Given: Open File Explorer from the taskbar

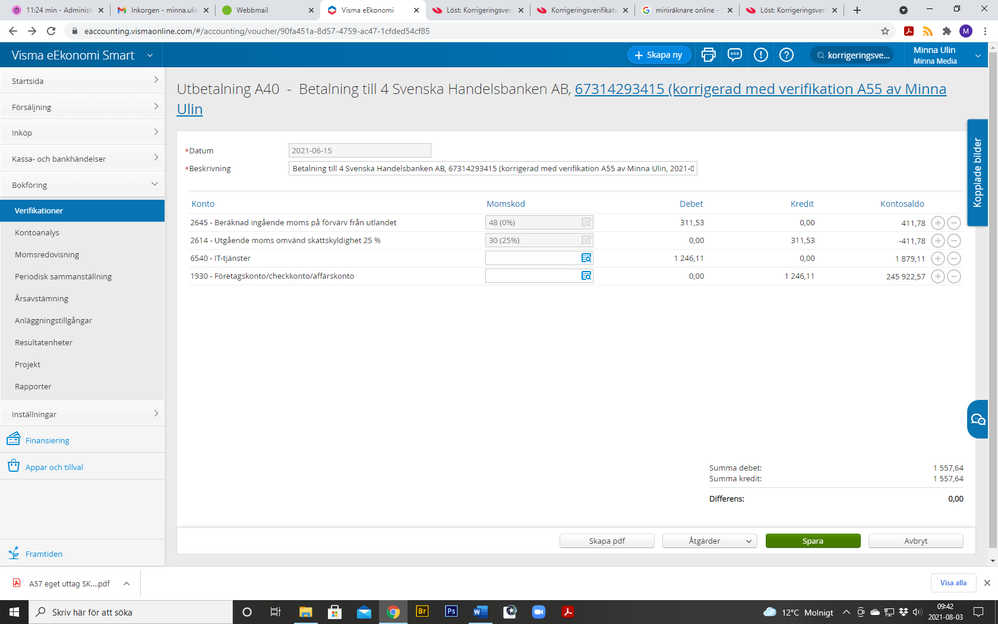Looking at the screenshot, I should tap(306, 611).
